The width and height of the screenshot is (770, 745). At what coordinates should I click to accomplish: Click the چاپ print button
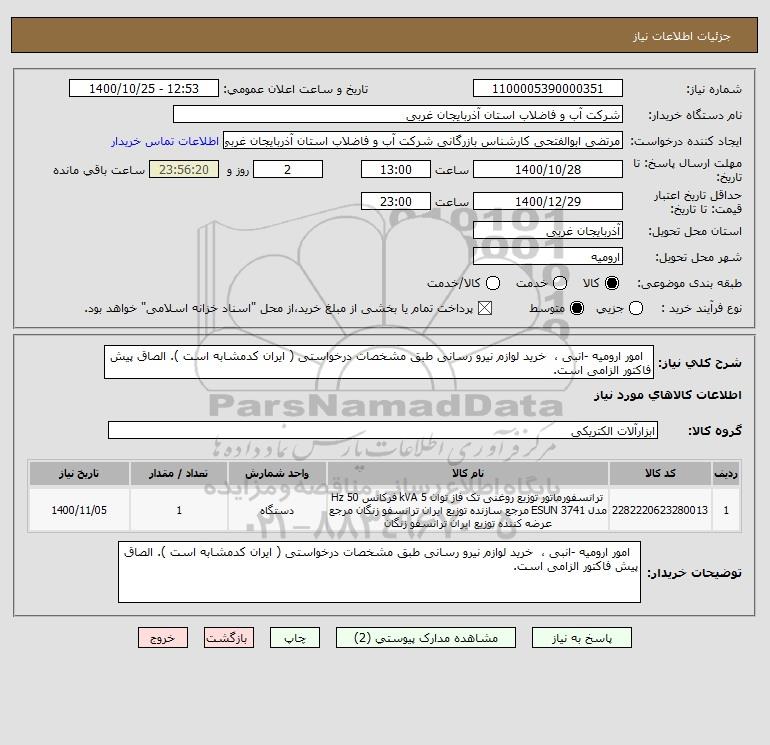[295, 637]
